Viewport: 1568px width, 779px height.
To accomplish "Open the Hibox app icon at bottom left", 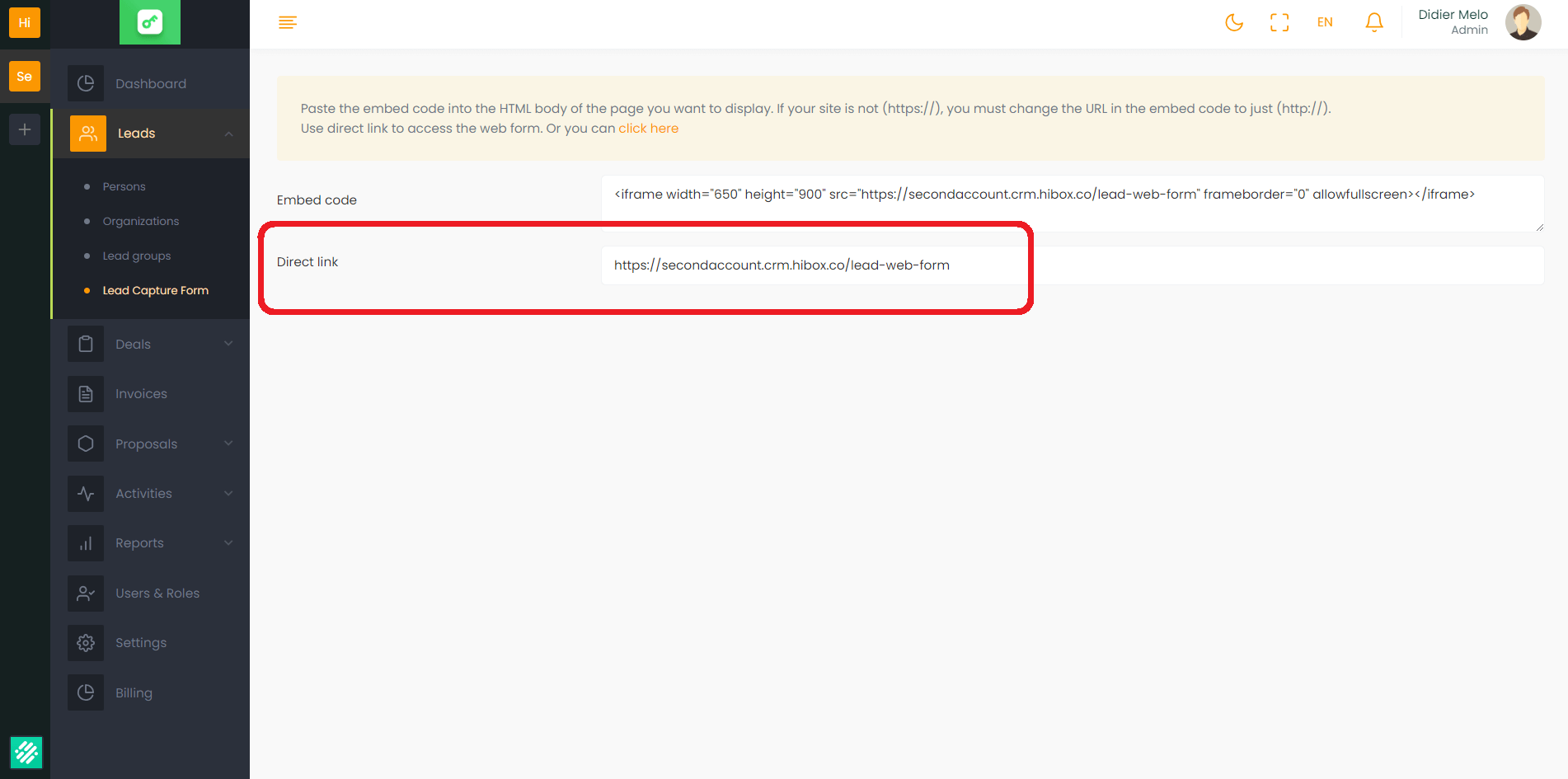I will tap(26, 752).
